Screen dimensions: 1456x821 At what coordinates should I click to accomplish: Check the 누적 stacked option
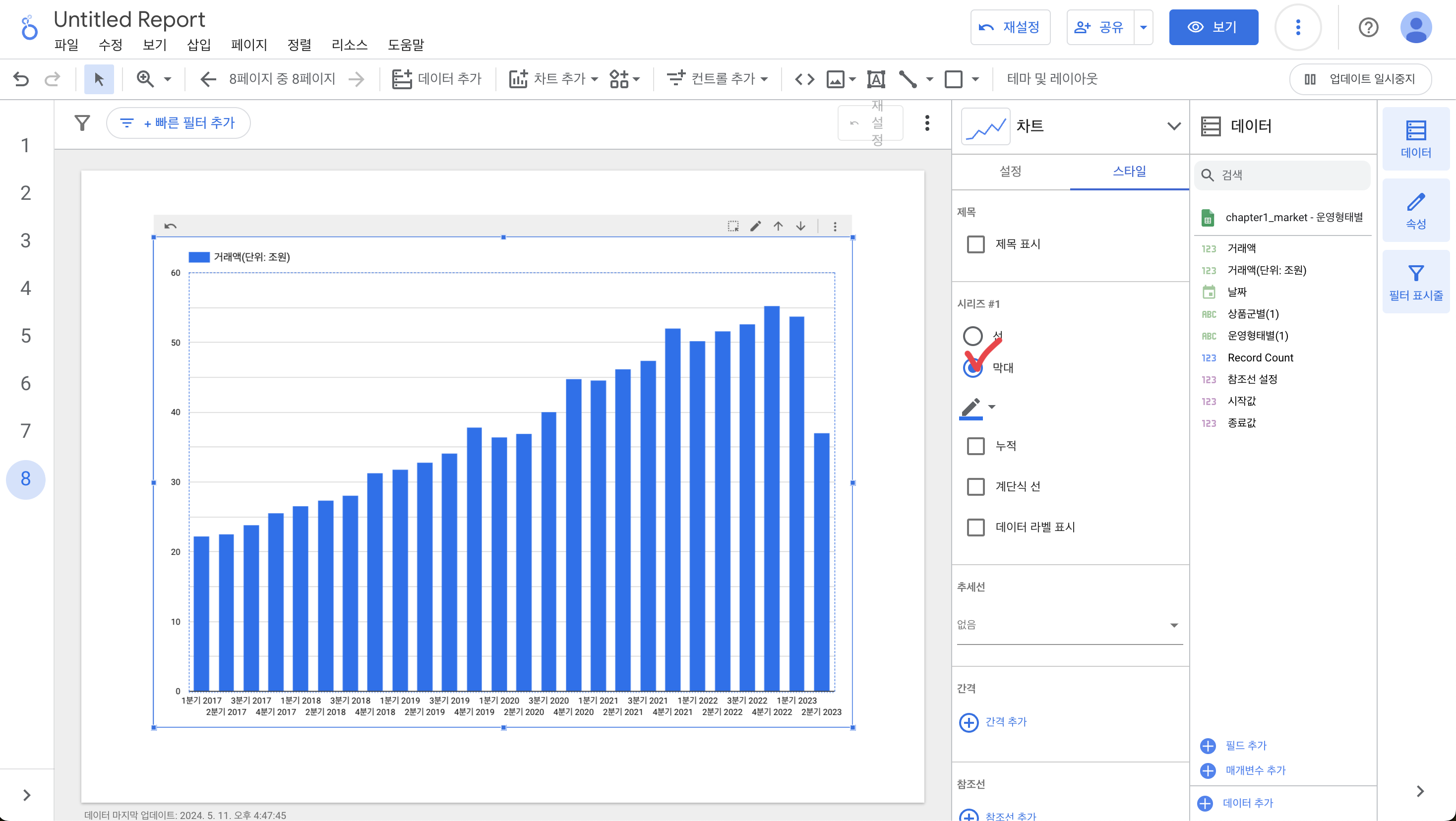[x=975, y=446]
